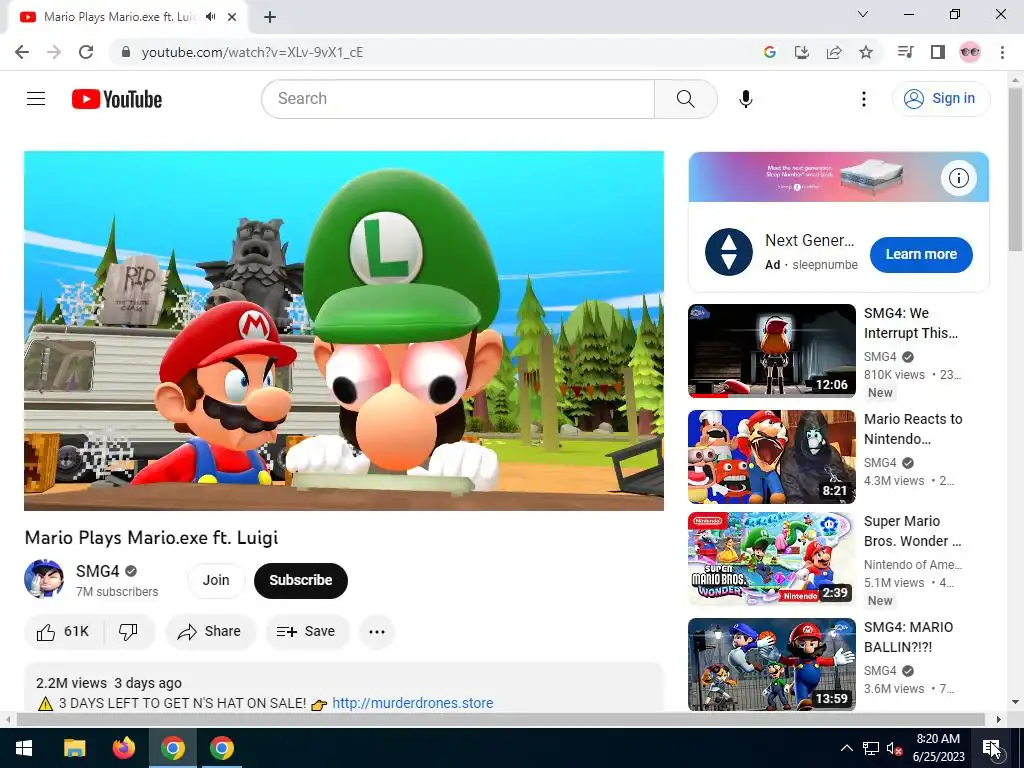Click 'Nintendo of Ame…' channel name
The width and height of the screenshot is (1024, 768).
pos(913,565)
